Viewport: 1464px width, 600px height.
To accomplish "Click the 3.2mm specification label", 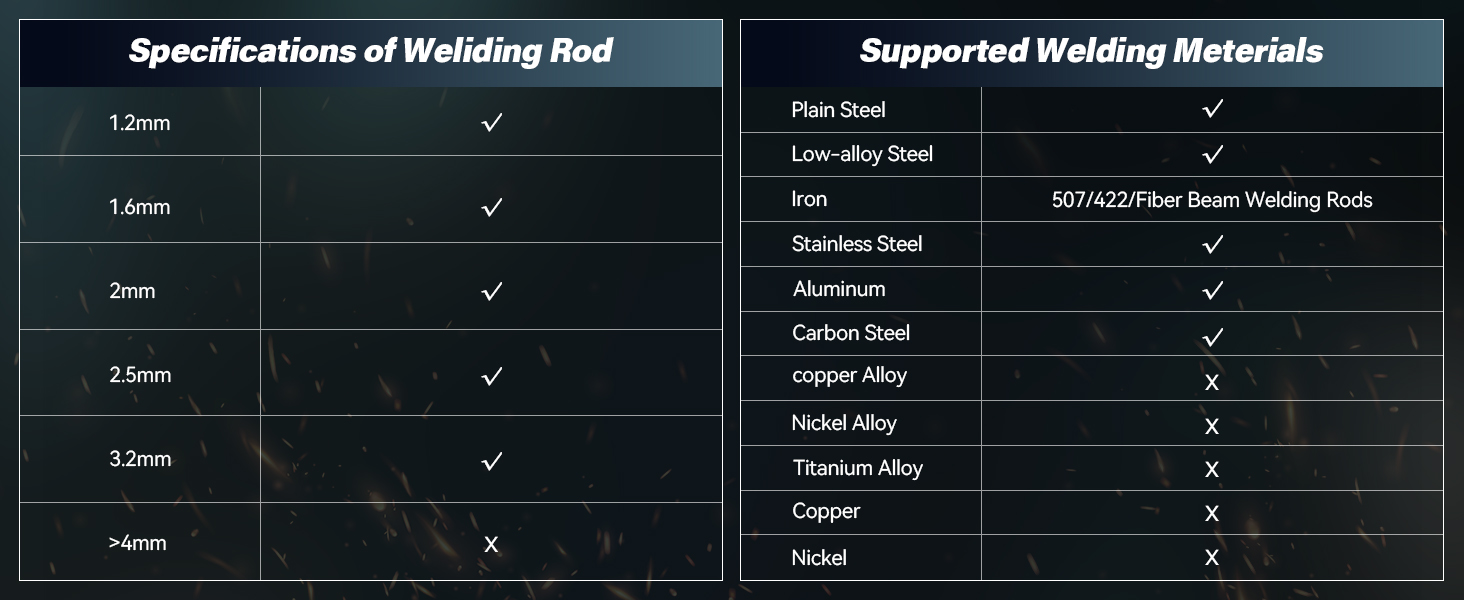I will [140, 459].
